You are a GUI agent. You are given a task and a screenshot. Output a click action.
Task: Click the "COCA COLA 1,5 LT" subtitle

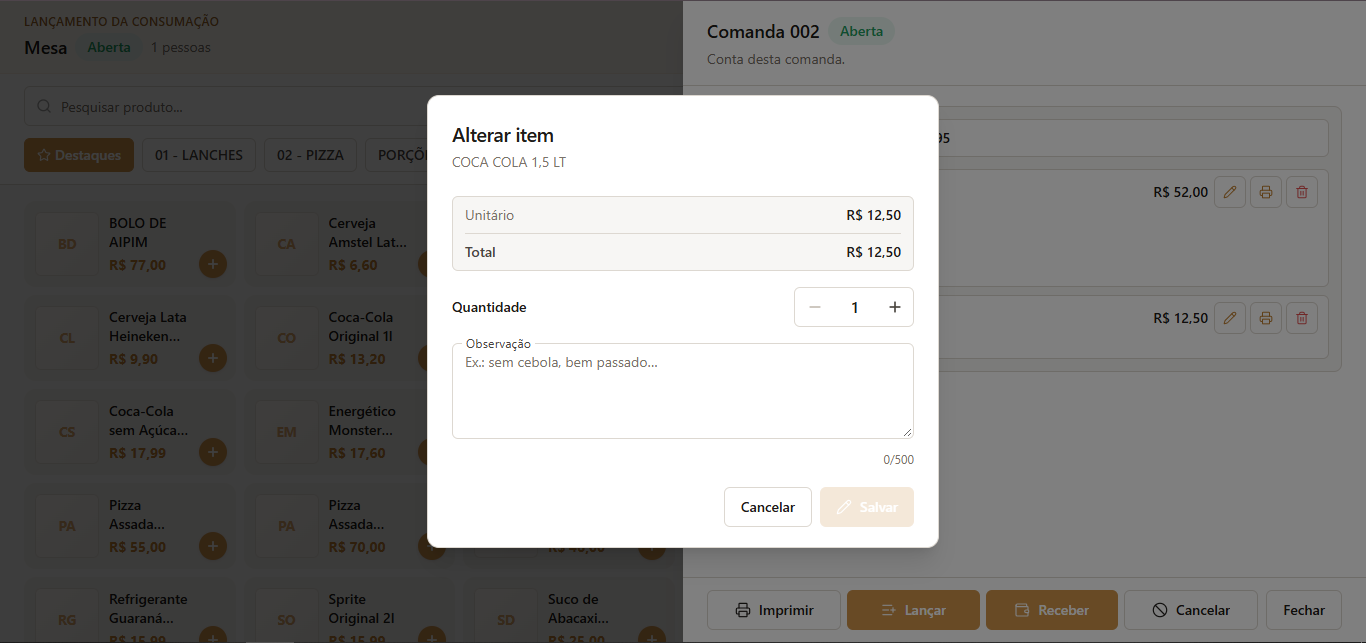pos(509,162)
